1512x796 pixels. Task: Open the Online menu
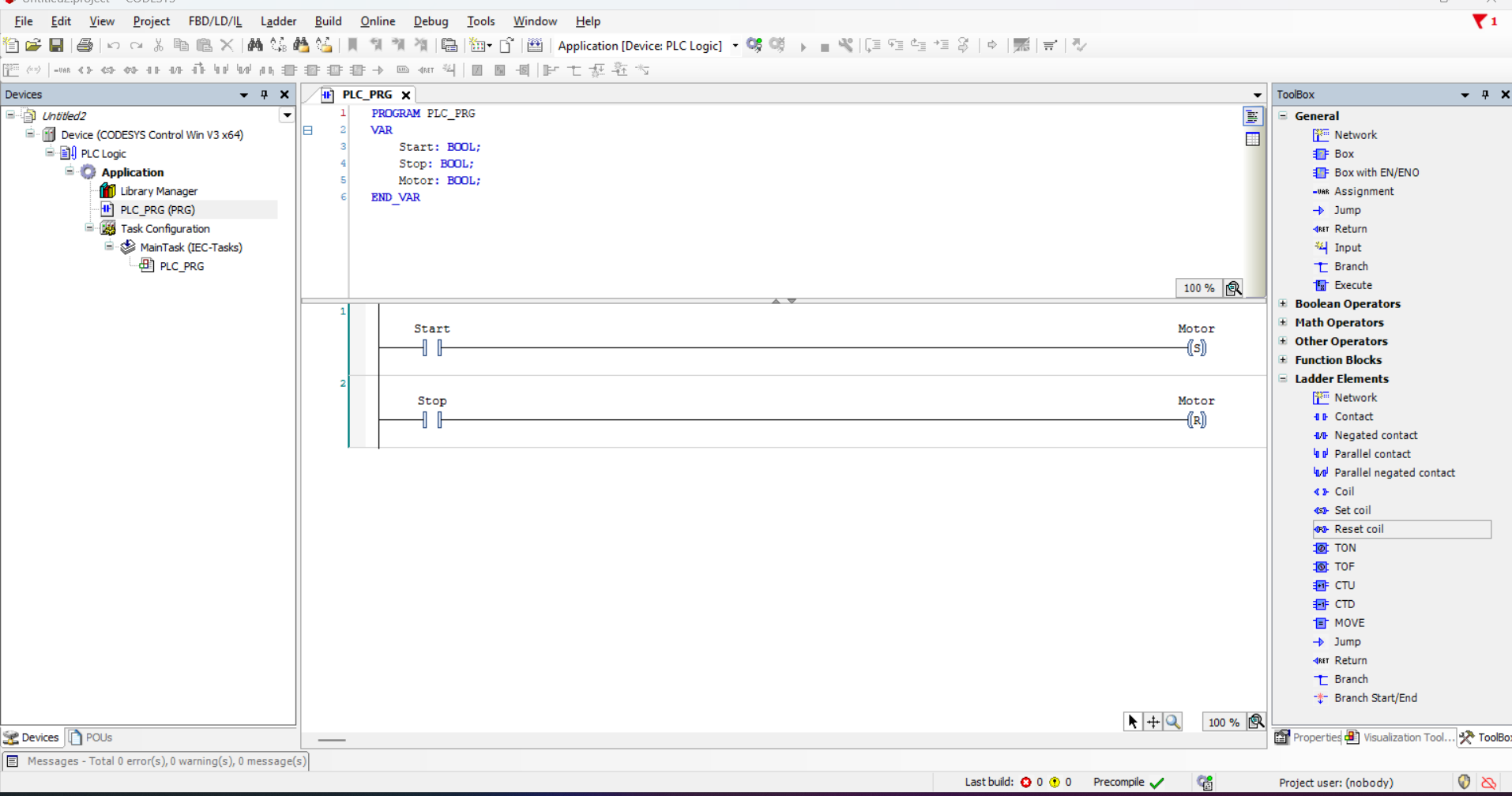pos(377,21)
